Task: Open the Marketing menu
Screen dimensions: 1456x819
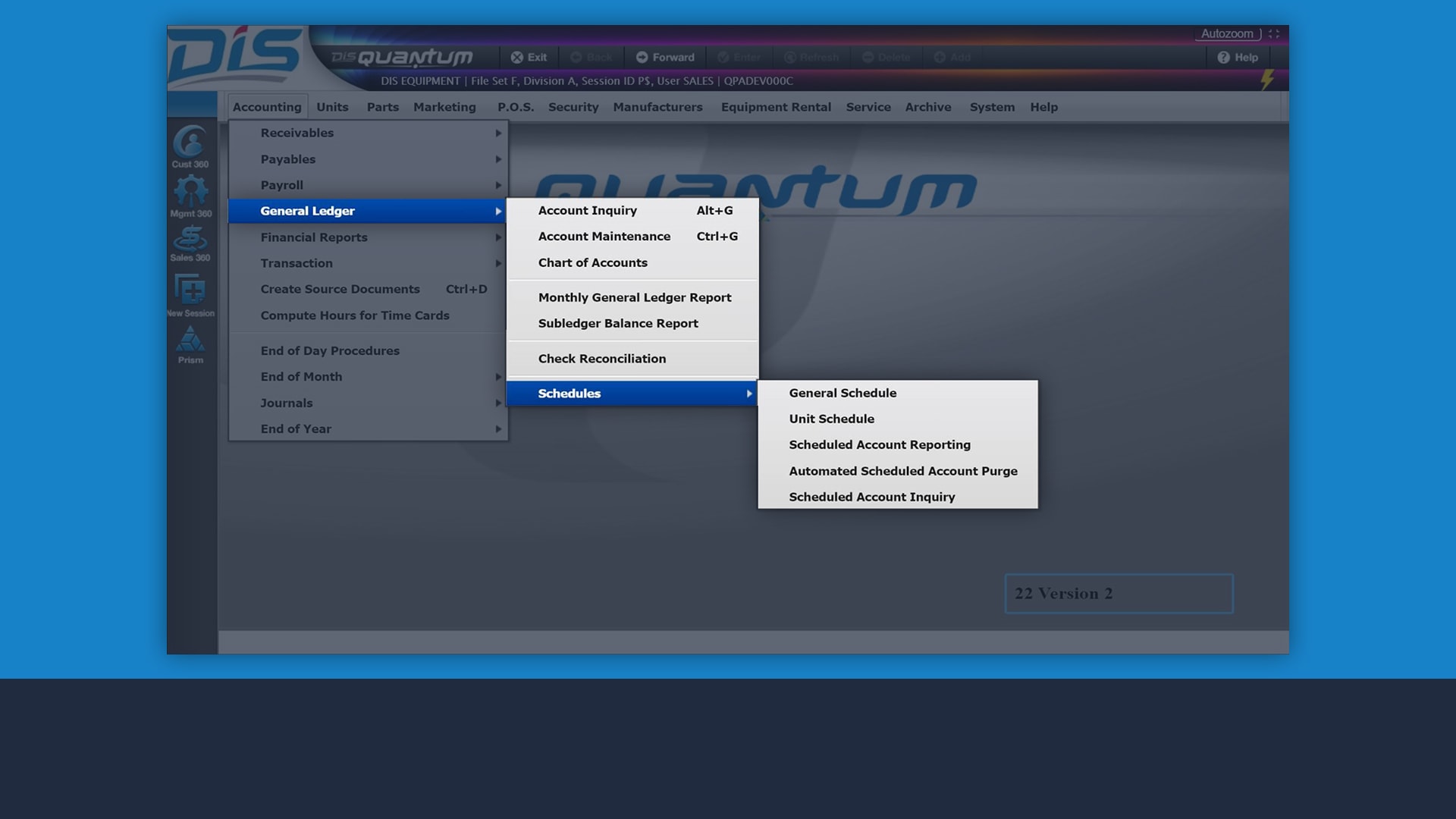Action: [x=444, y=107]
